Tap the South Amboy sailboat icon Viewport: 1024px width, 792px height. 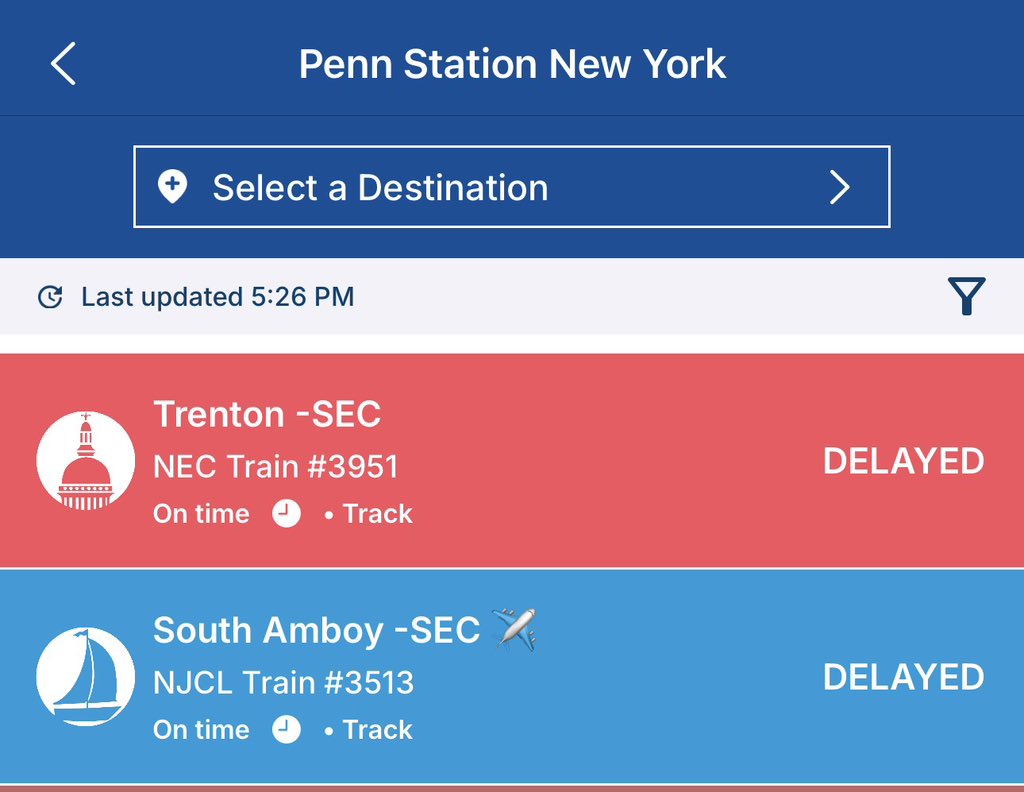(86, 676)
